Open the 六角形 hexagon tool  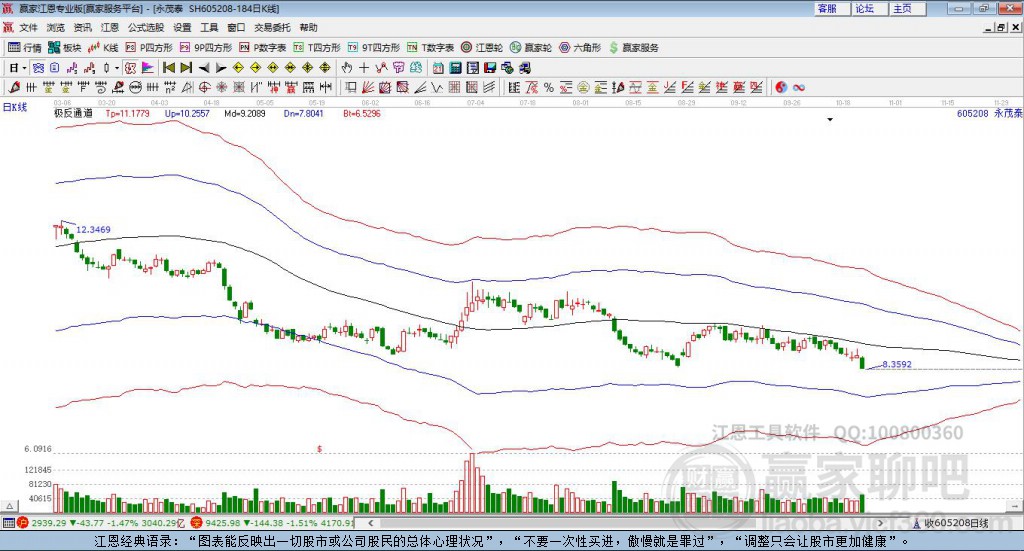pos(580,48)
